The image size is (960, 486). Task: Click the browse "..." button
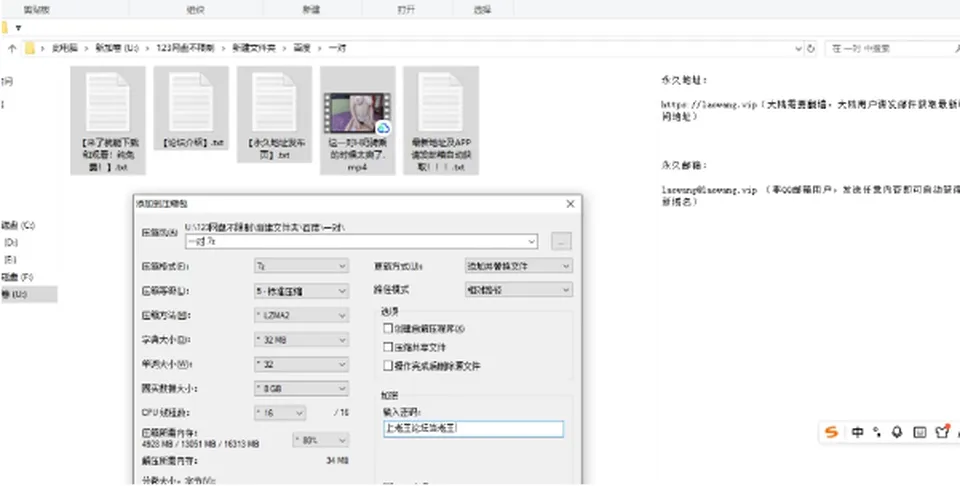(x=561, y=242)
